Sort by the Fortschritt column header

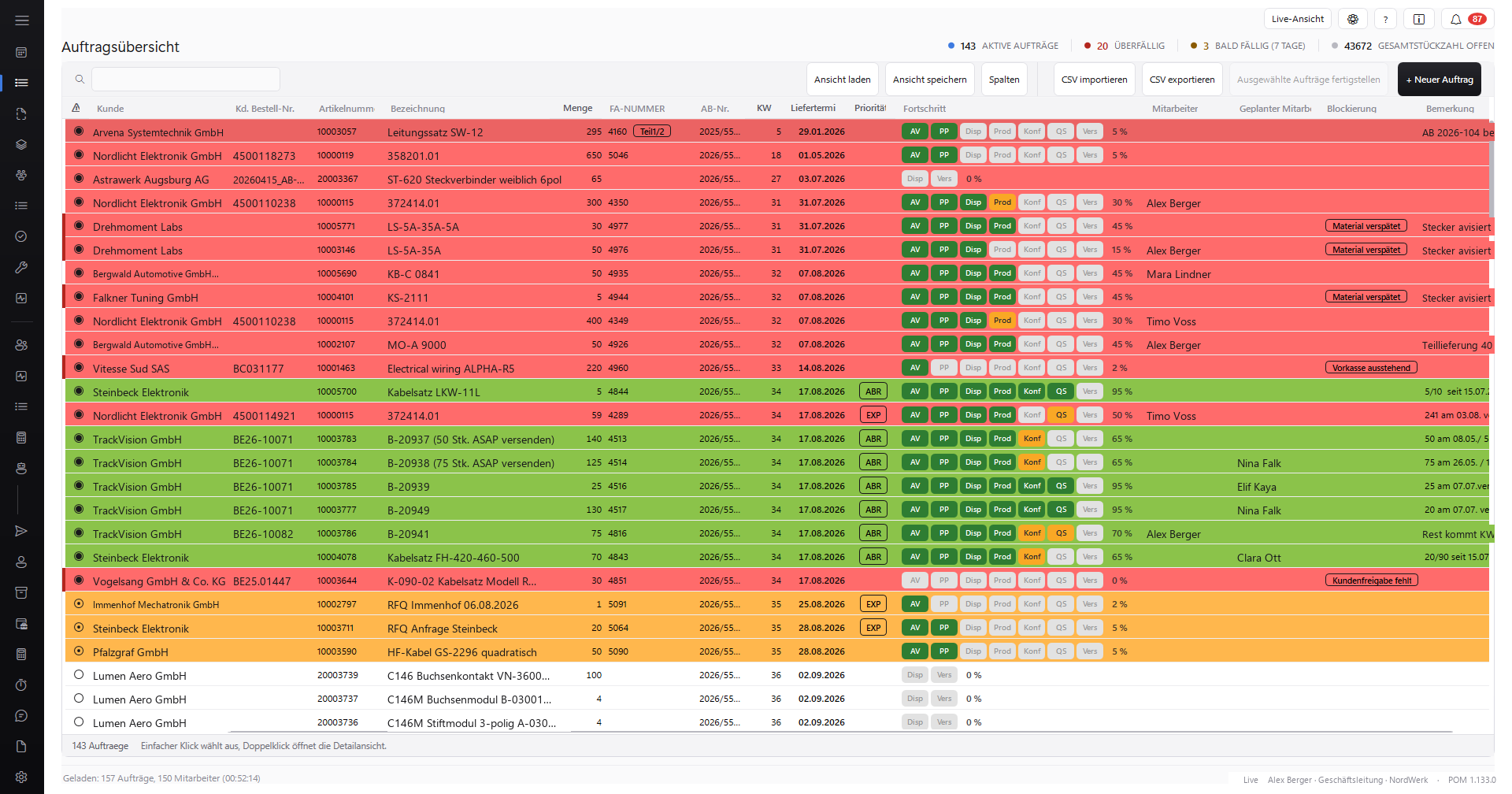tap(925, 109)
